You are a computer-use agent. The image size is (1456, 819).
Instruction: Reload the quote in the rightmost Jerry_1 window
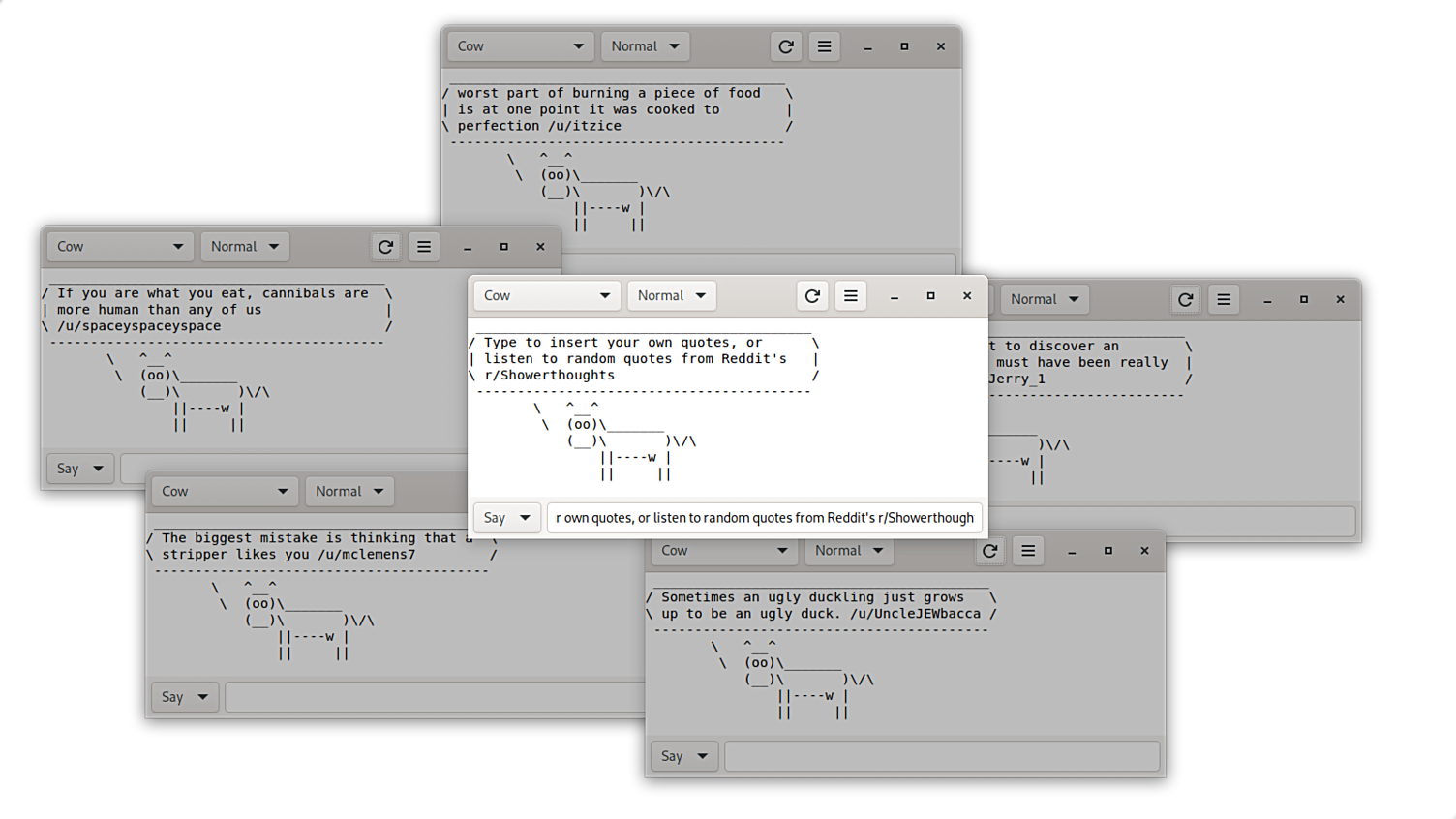point(1185,299)
